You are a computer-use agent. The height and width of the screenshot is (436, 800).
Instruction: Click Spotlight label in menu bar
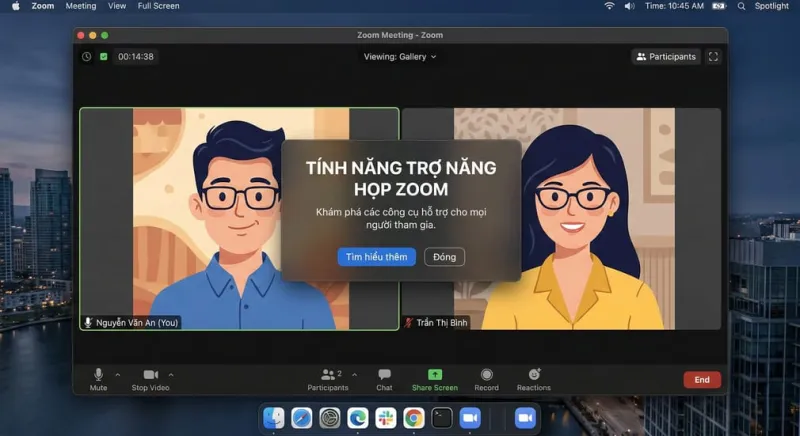point(771,6)
